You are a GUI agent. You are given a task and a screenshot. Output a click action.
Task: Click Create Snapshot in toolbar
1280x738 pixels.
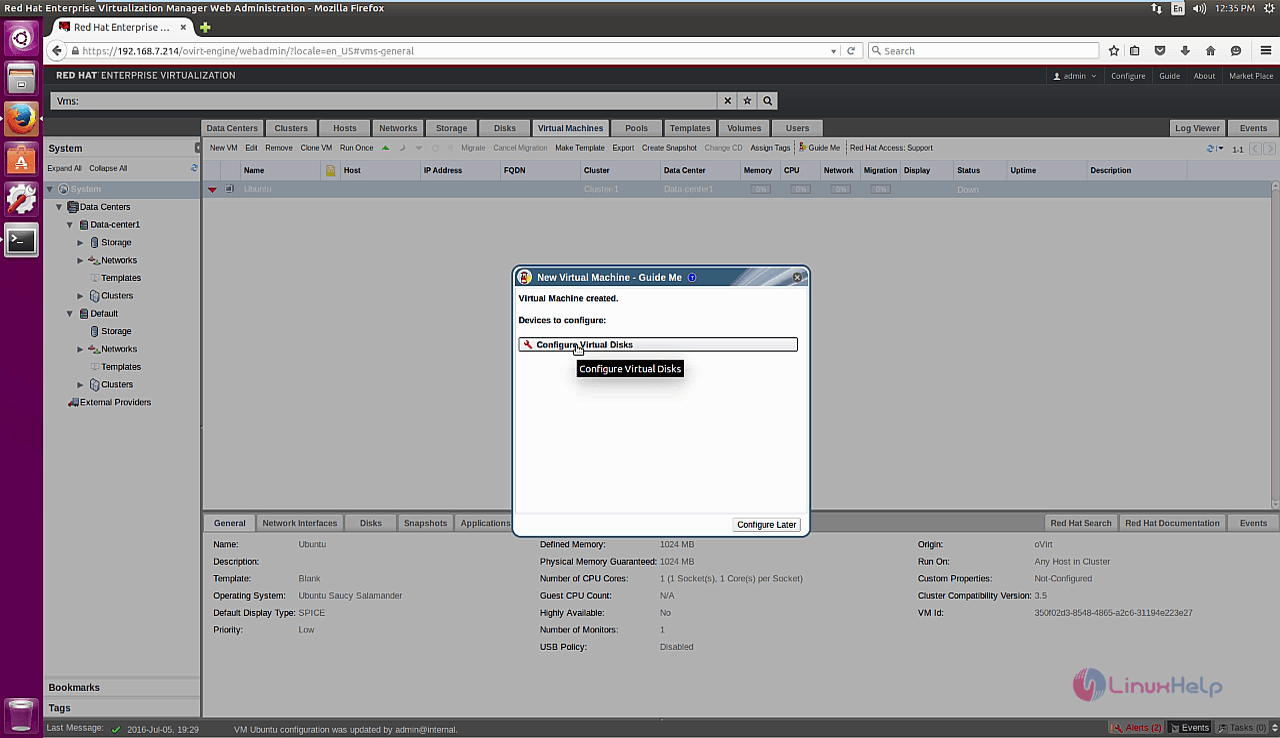(669, 148)
